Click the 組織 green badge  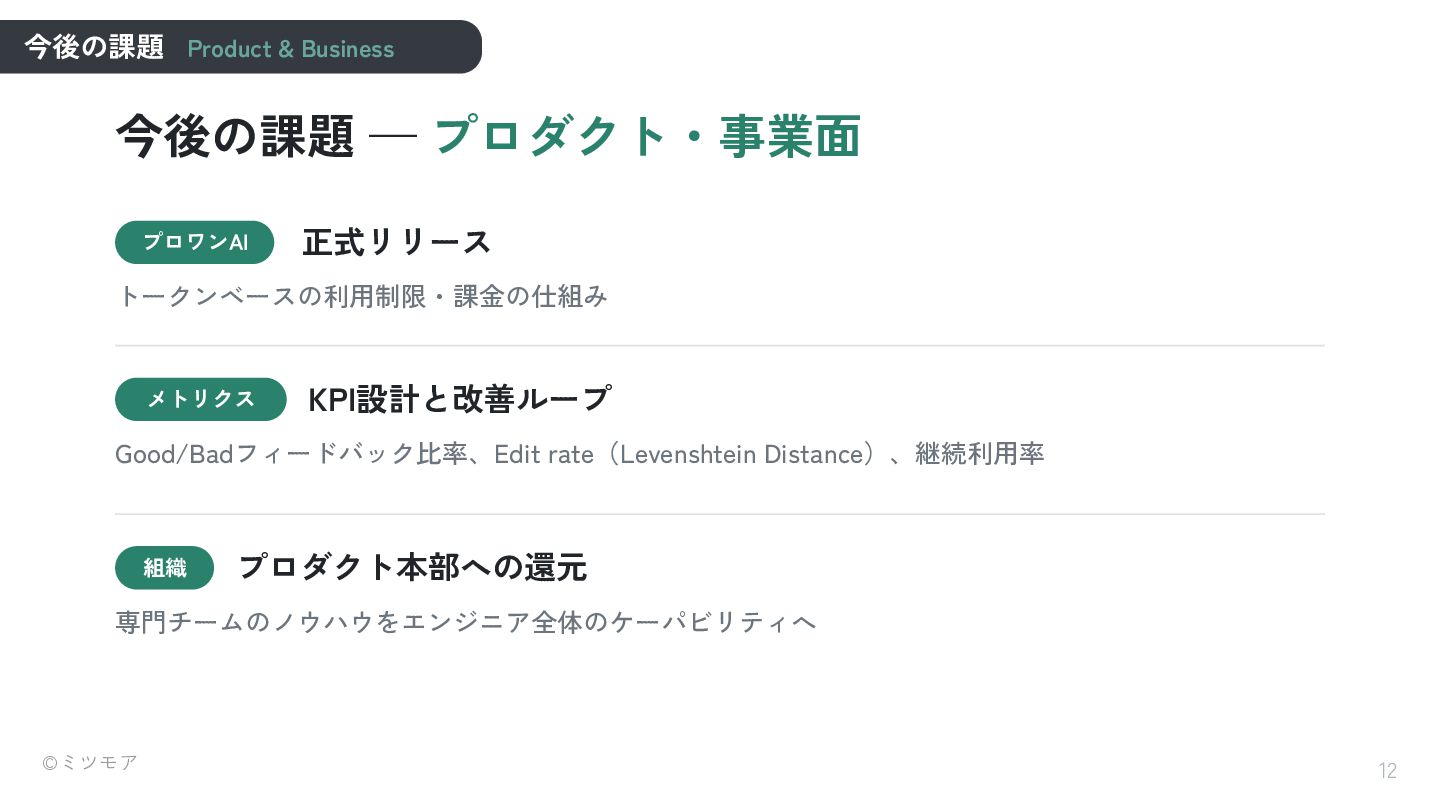tap(165, 568)
